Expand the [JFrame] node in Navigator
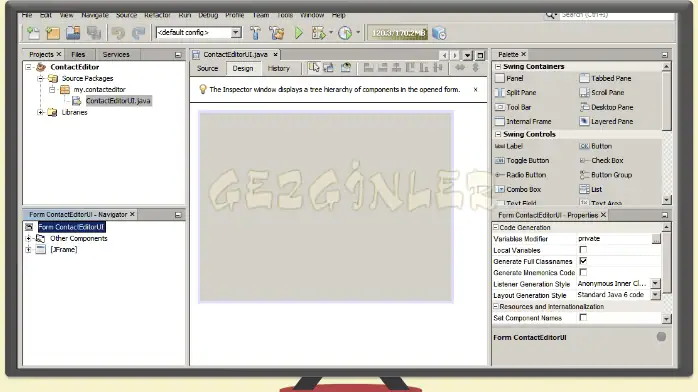The width and height of the screenshot is (698, 392). click(x=28, y=250)
